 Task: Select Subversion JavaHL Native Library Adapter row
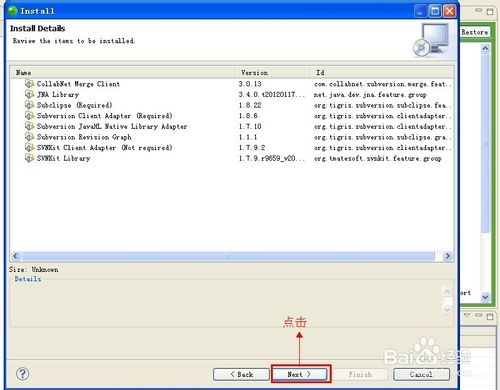(x=232, y=126)
